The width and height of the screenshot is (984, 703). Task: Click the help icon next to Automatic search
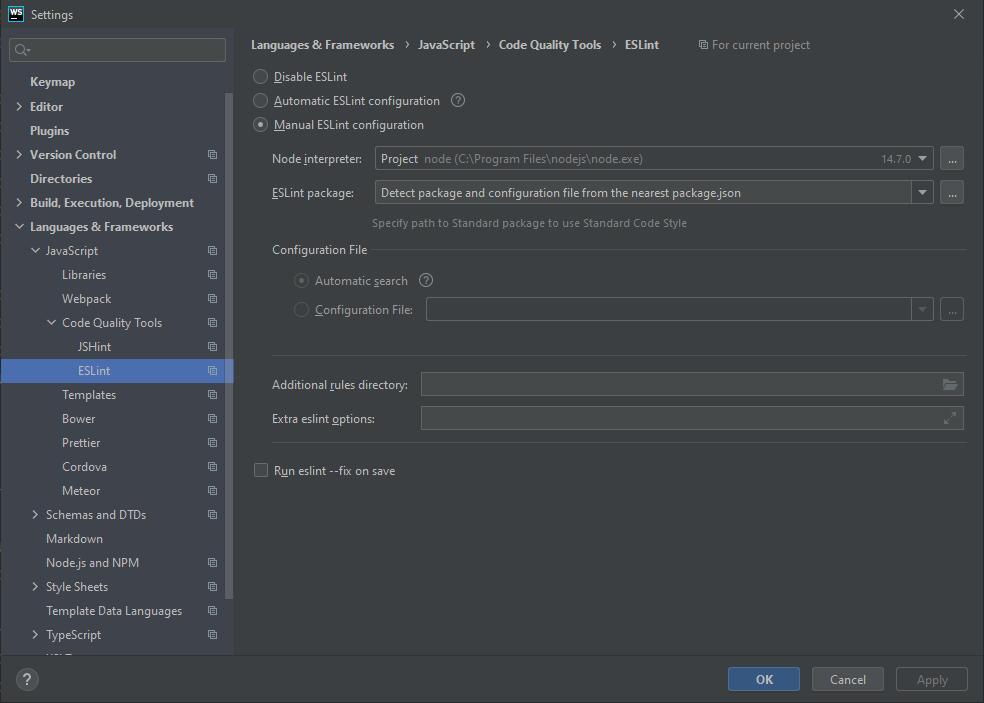pyautogui.click(x=426, y=281)
